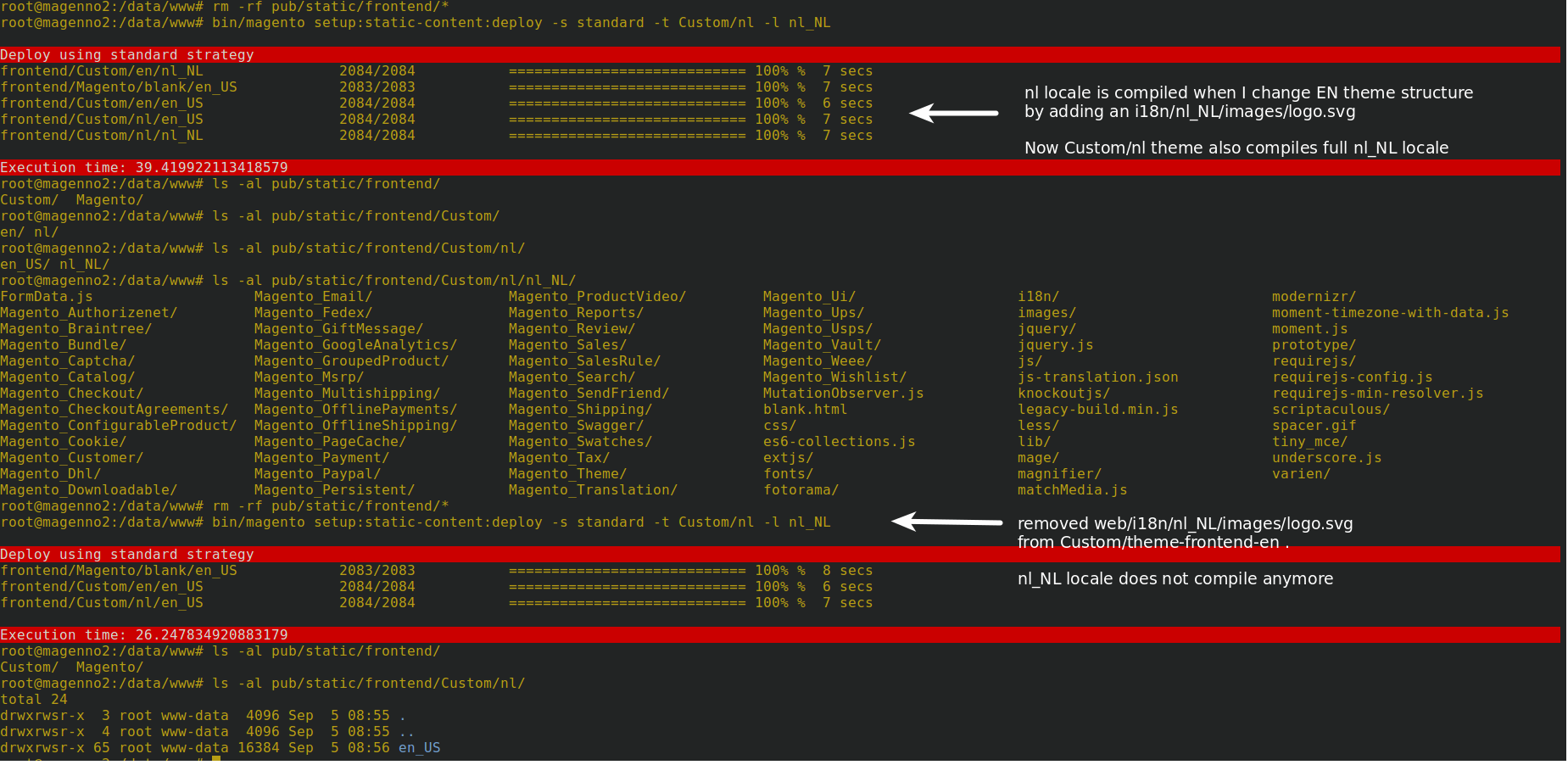
Task: Select the moment-timezone-with-data.js file entry
Action: pyautogui.click(x=1391, y=312)
